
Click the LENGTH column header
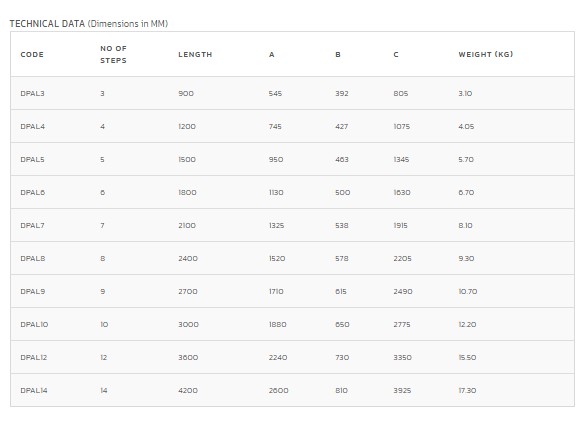[x=195, y=55]
